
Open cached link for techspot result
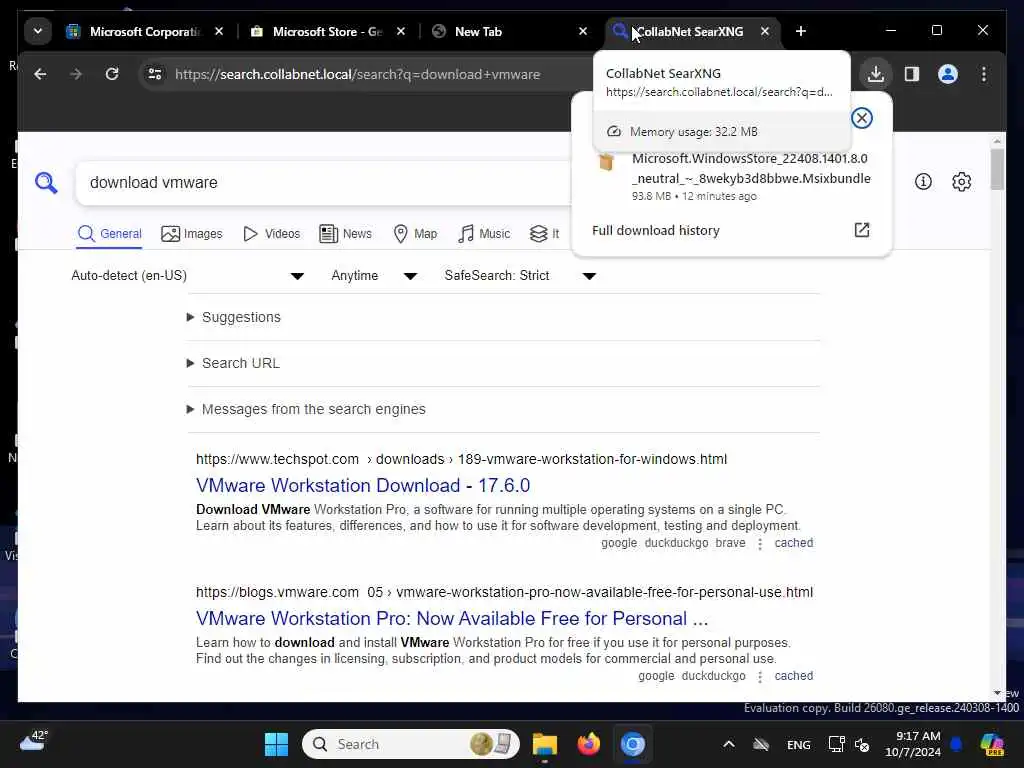coord(793,543)
